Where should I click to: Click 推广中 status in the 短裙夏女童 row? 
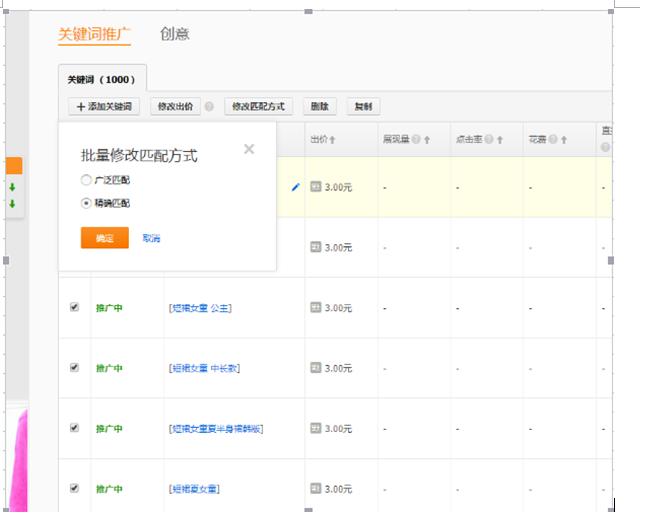[x=109, y=490]
